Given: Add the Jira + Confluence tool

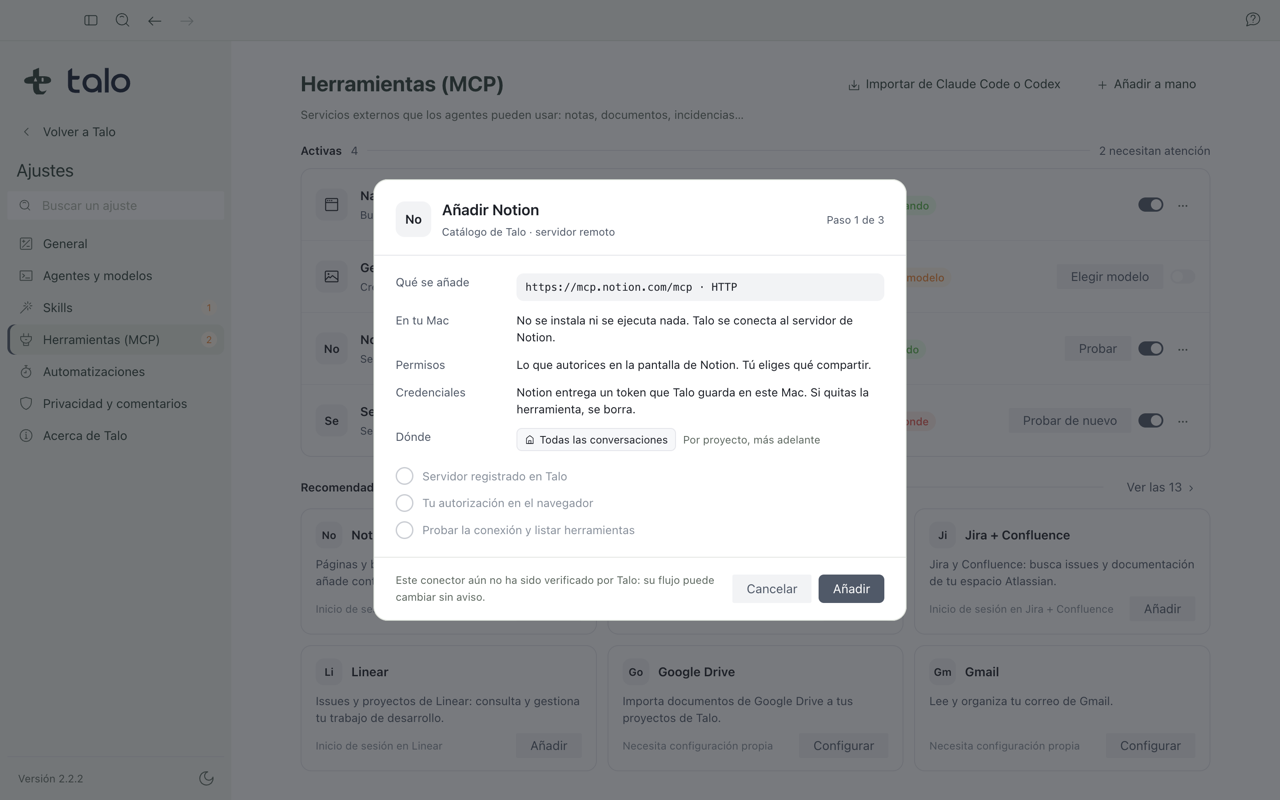Looking at the screenshot, I should tap(1162, 608).
